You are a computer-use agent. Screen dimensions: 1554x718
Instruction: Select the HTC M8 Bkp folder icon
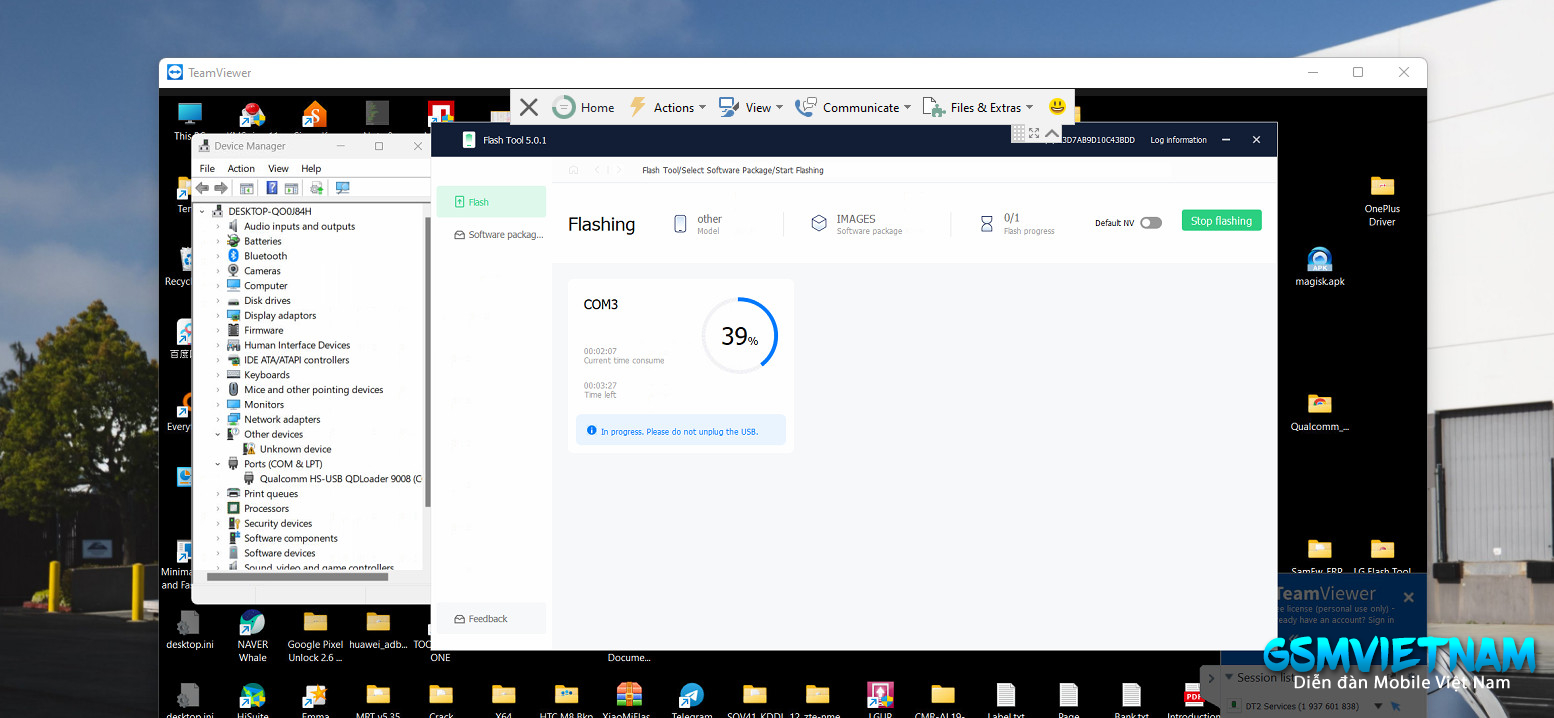point(566,700)
